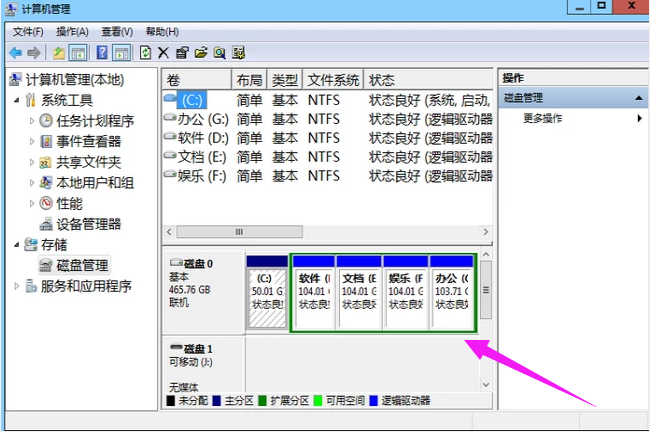The height and width of the screenshot is (436, 651).
Task: Collapse the 磁盘管理 actions section arrow
Action: tap(639, 98)
